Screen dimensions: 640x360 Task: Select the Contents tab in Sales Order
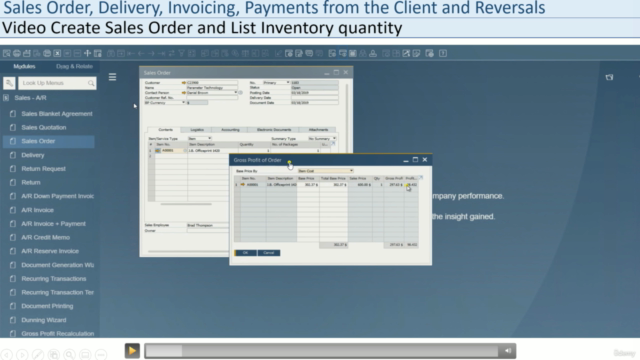[165, 130]
